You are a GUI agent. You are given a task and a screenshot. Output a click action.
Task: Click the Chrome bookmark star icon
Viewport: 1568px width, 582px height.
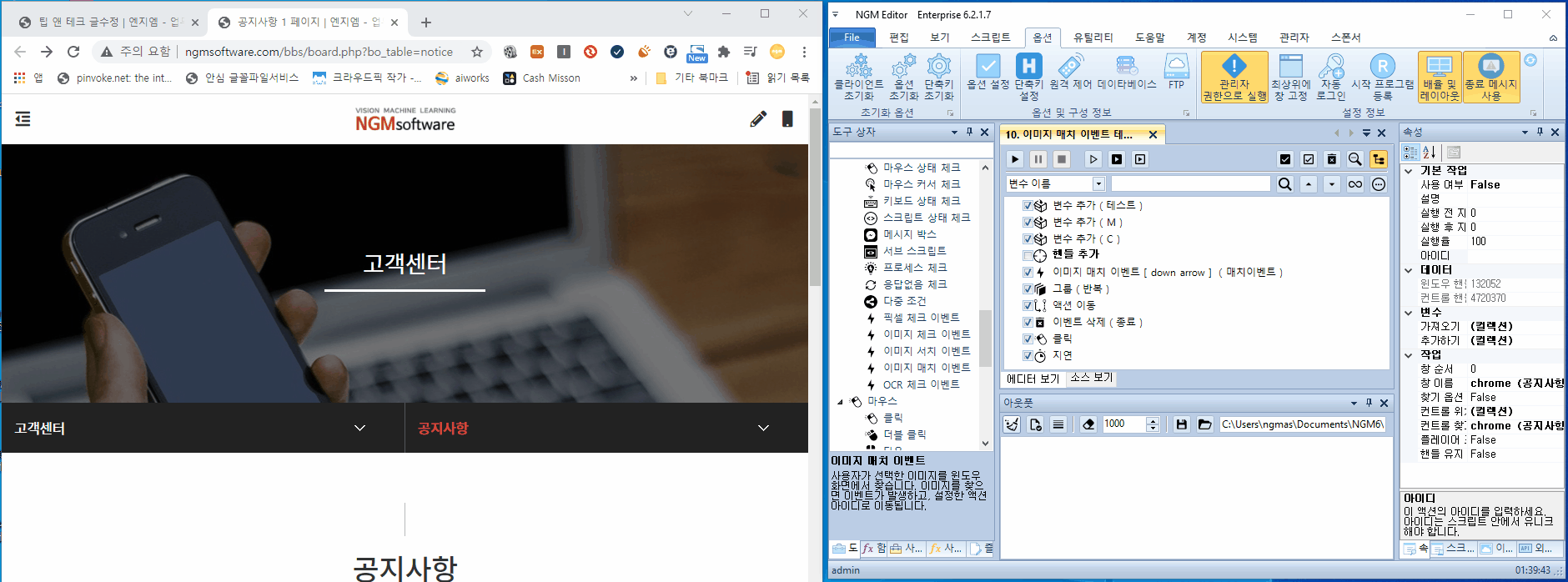[477, 52]
